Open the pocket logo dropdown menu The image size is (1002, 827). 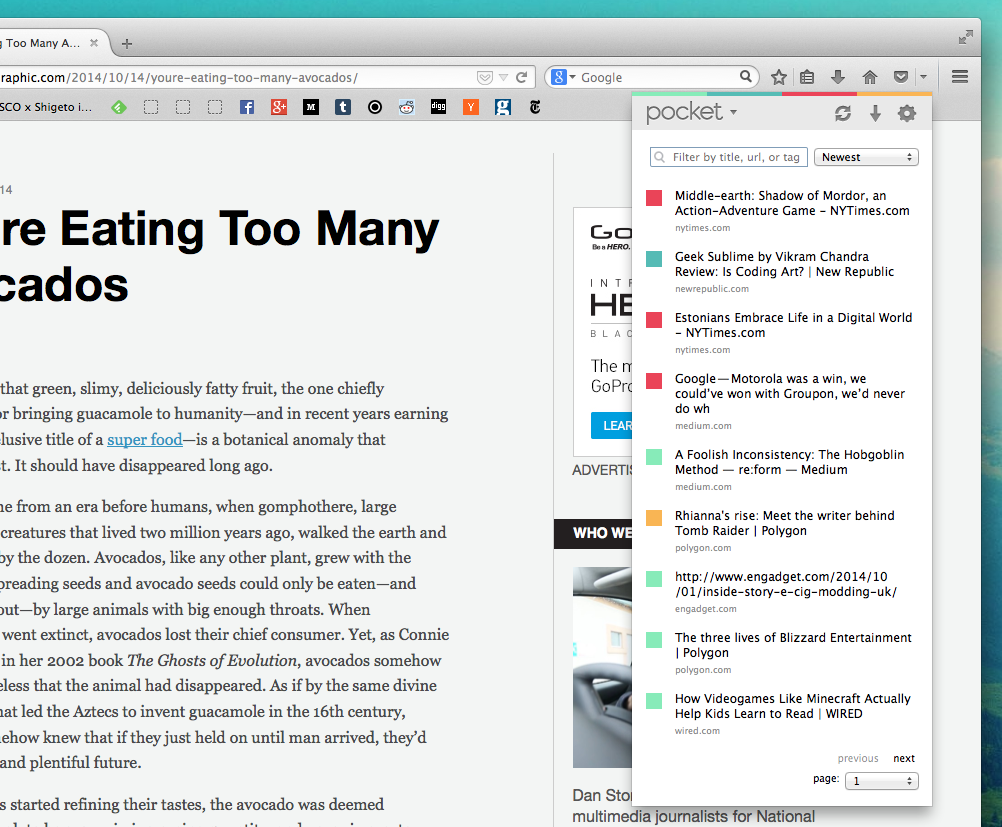[691, 112]
